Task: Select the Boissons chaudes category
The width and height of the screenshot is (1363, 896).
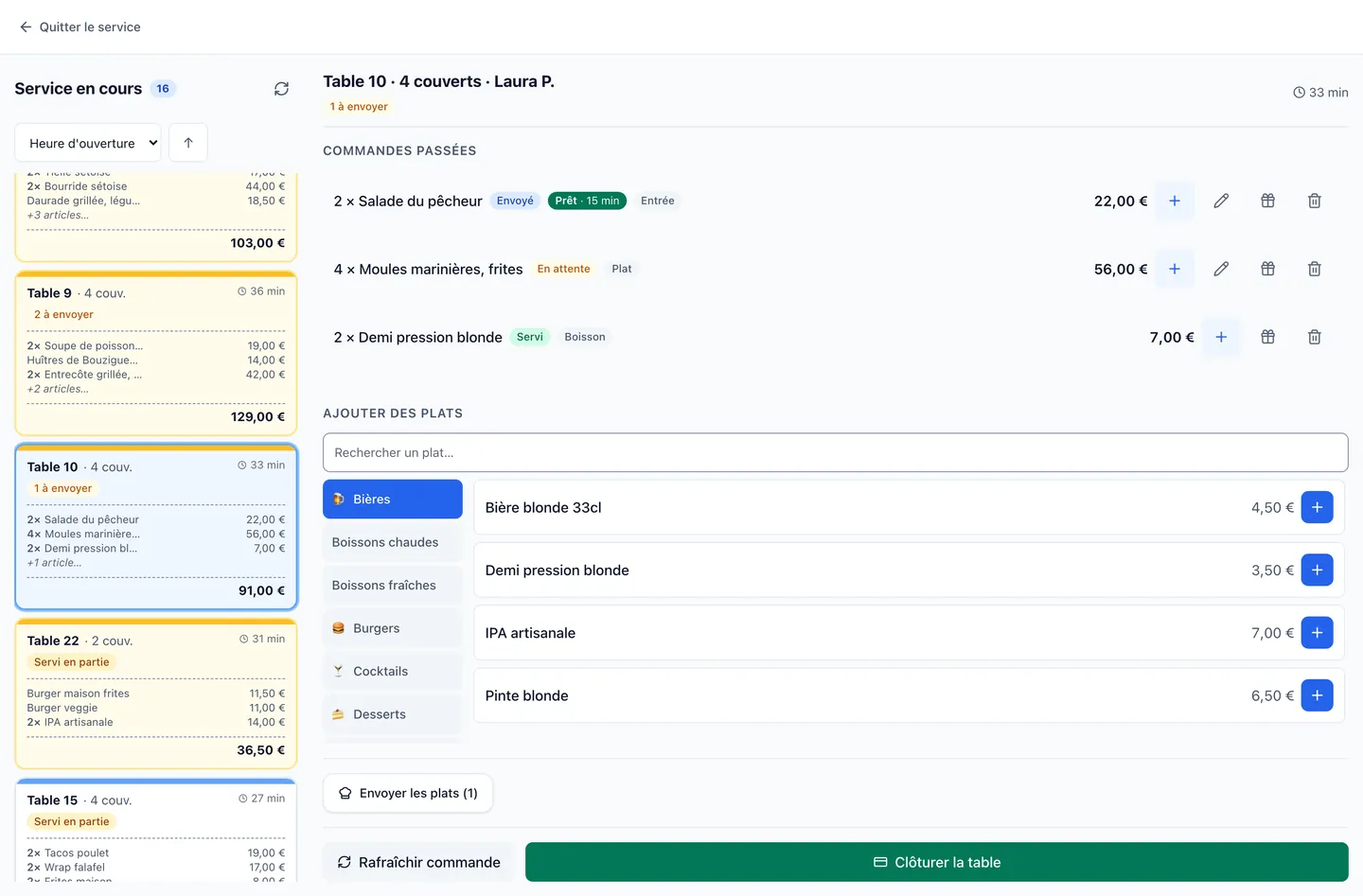Action: point(393,542)
